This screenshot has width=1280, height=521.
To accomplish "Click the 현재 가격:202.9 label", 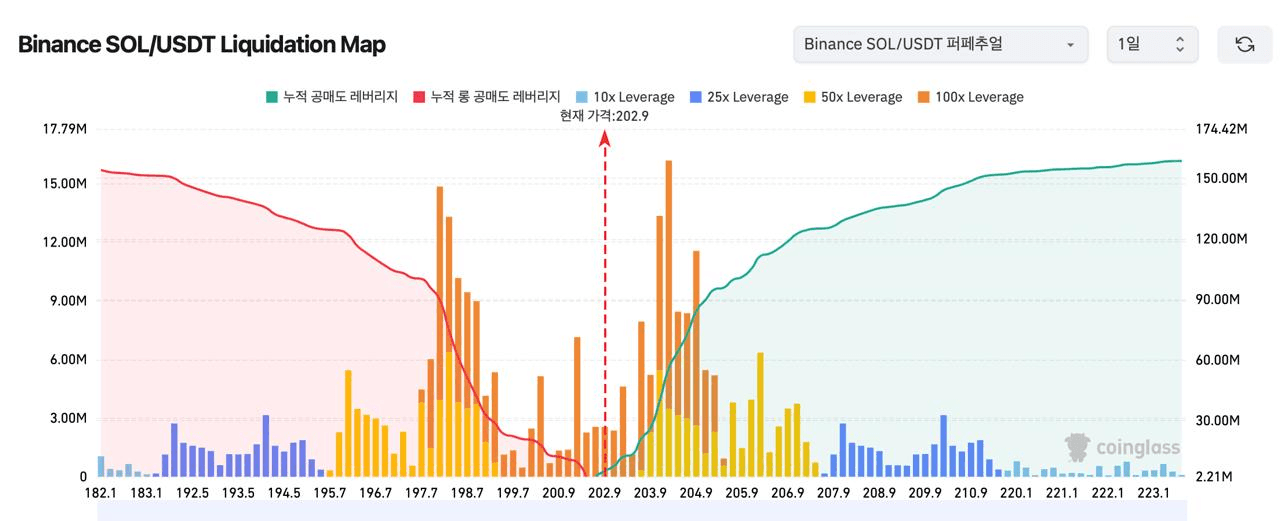I will pyautogui.click(x=605, y=116).
